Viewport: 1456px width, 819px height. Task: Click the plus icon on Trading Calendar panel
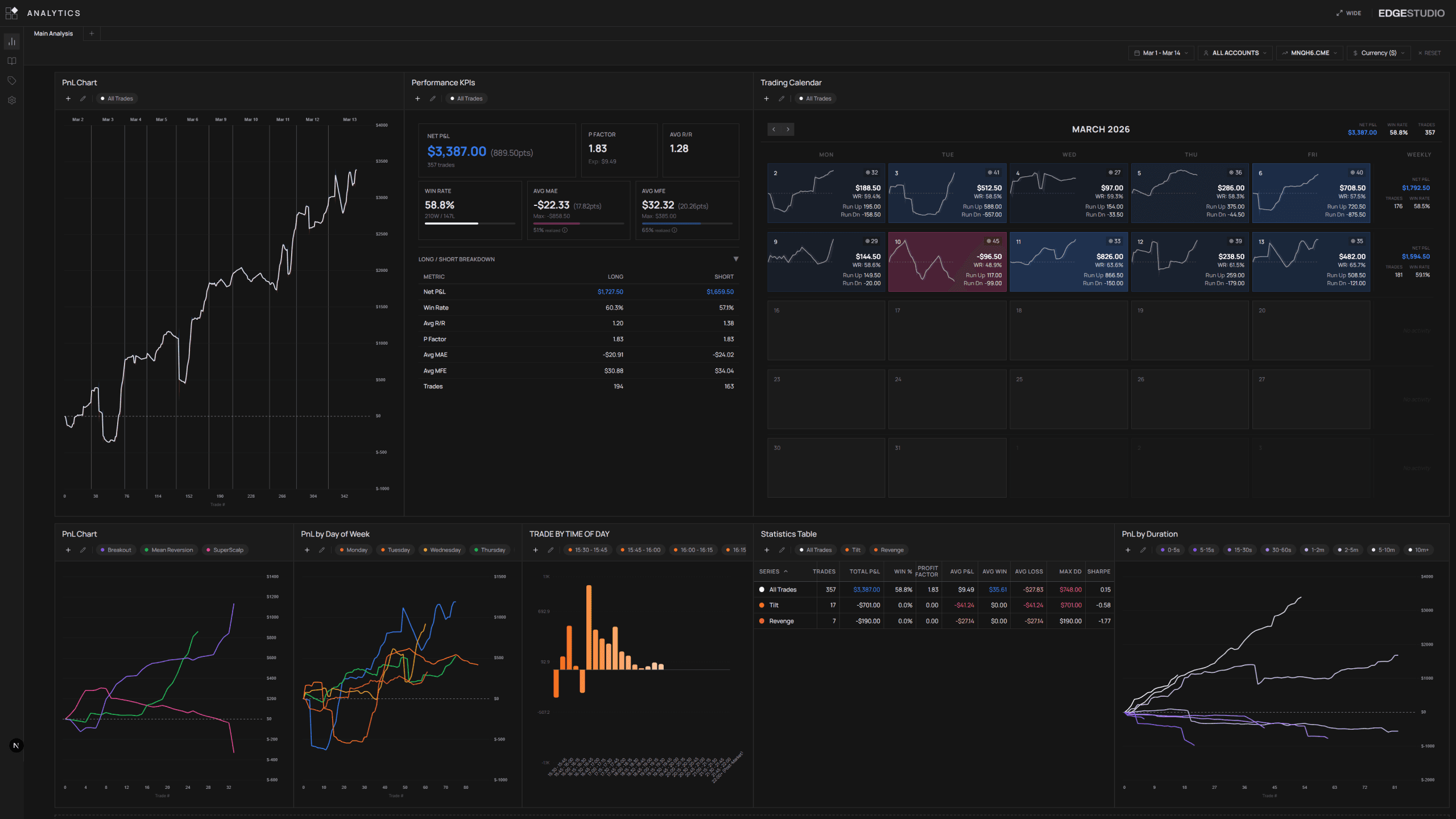point(767,98)
